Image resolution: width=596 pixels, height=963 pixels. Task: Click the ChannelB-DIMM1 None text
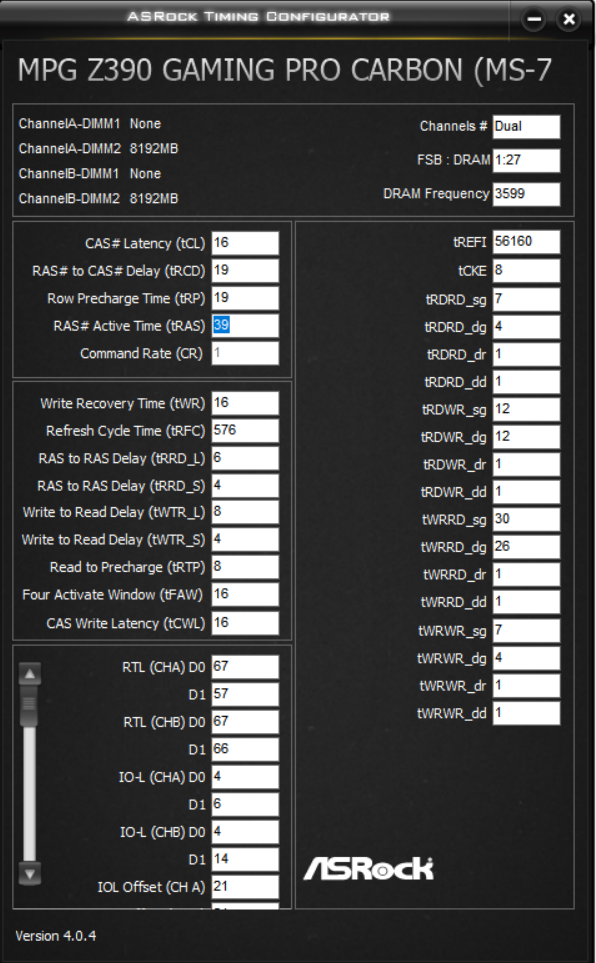tap(90, 174)
